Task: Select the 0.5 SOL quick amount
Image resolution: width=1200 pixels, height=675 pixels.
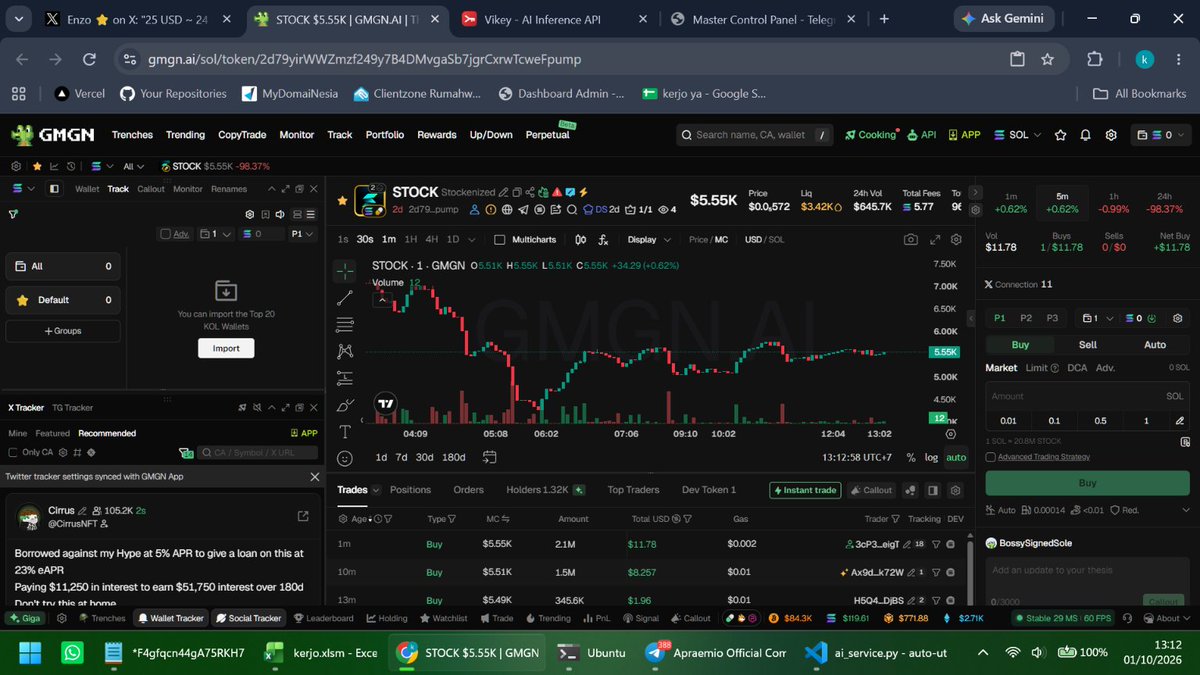Action: tap(1100, 421)
